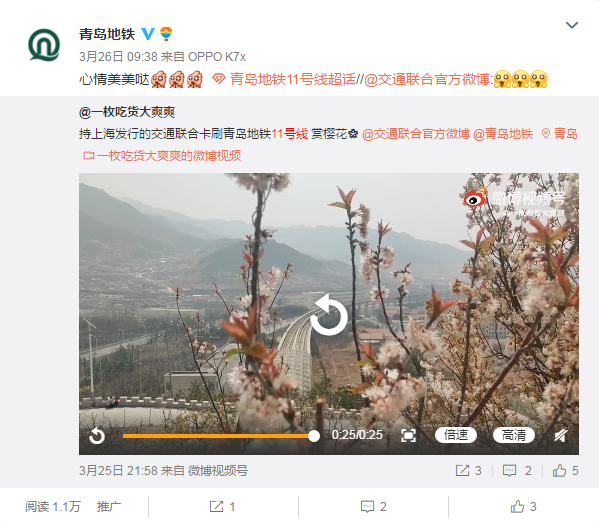Click the 推广 promote button
This screenshot has height=526, width=599.
tap(108, 507)
